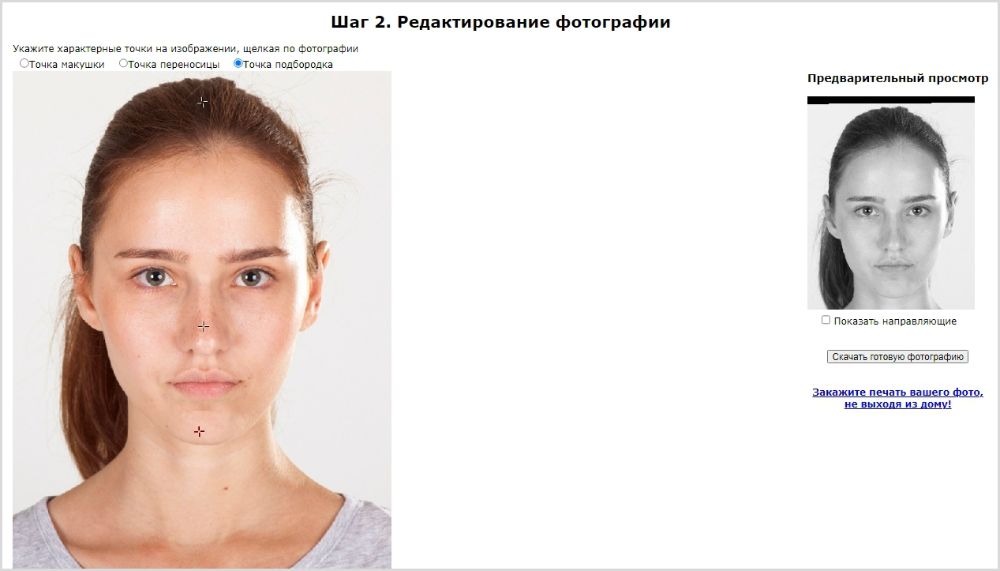The height and width of the screenshot is (571, 1000).
Task: Click the red crosshair marker on the chin
Action: pos(199,431)
